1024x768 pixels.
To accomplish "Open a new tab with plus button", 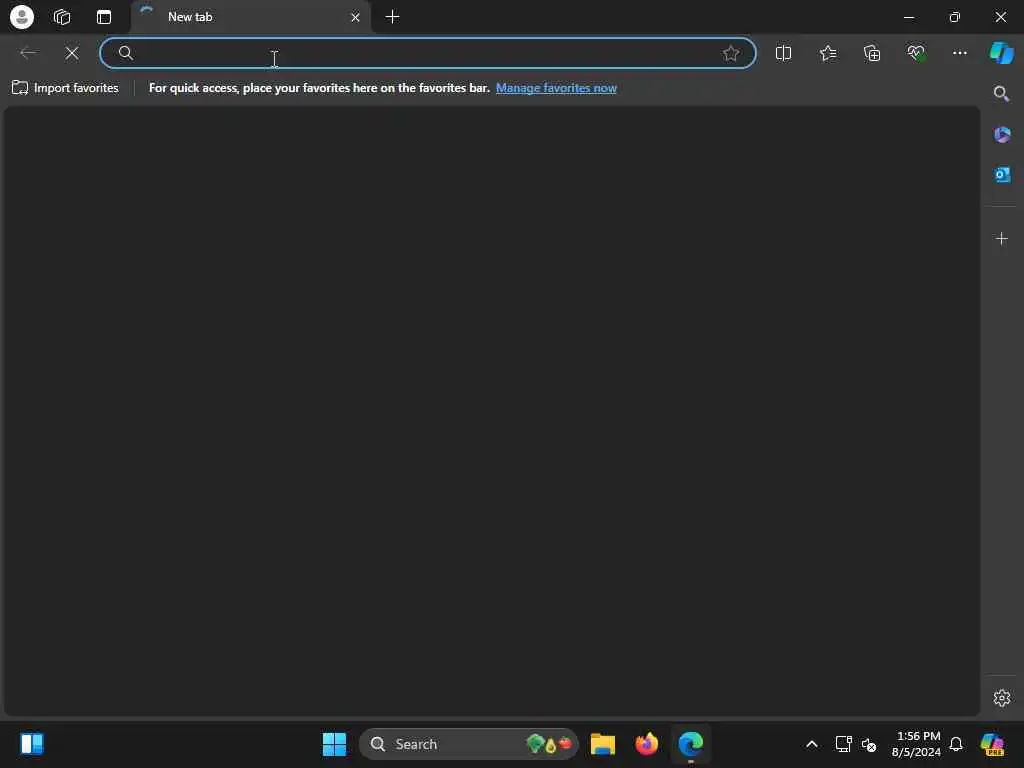I will click(x=392, y=17).
